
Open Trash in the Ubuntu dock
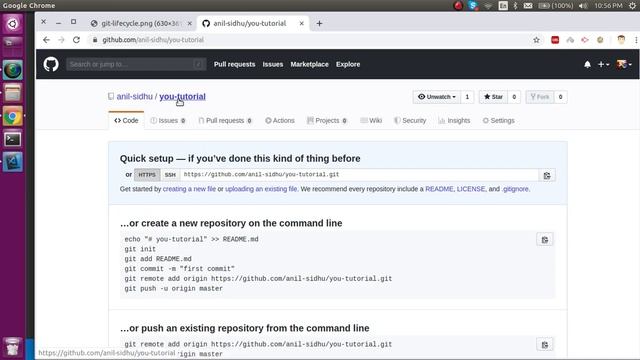click(13, 347)
